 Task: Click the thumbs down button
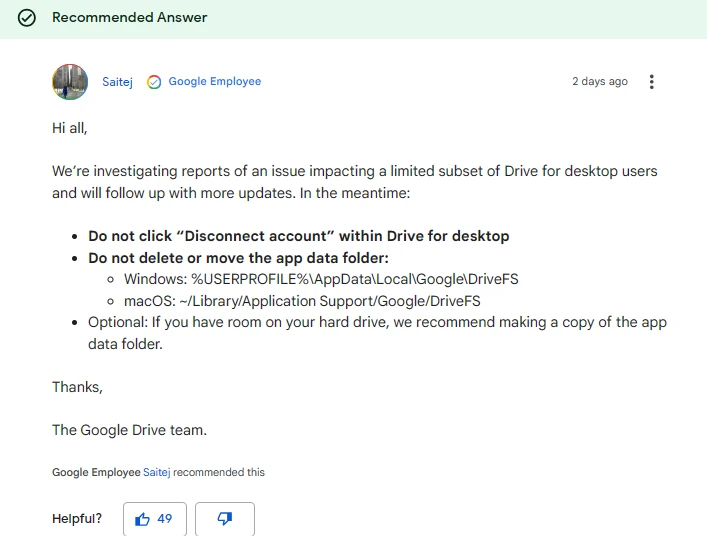[x=225, y=519]
